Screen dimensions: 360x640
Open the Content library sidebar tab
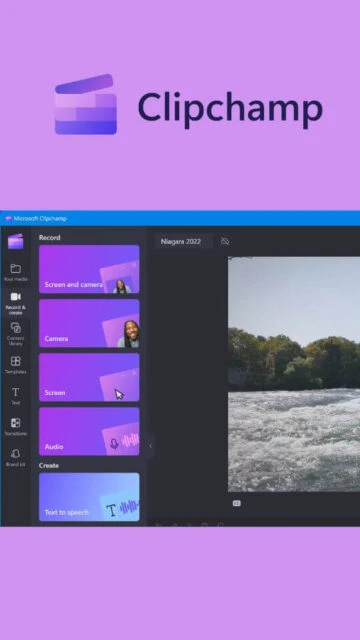point(16,334)
